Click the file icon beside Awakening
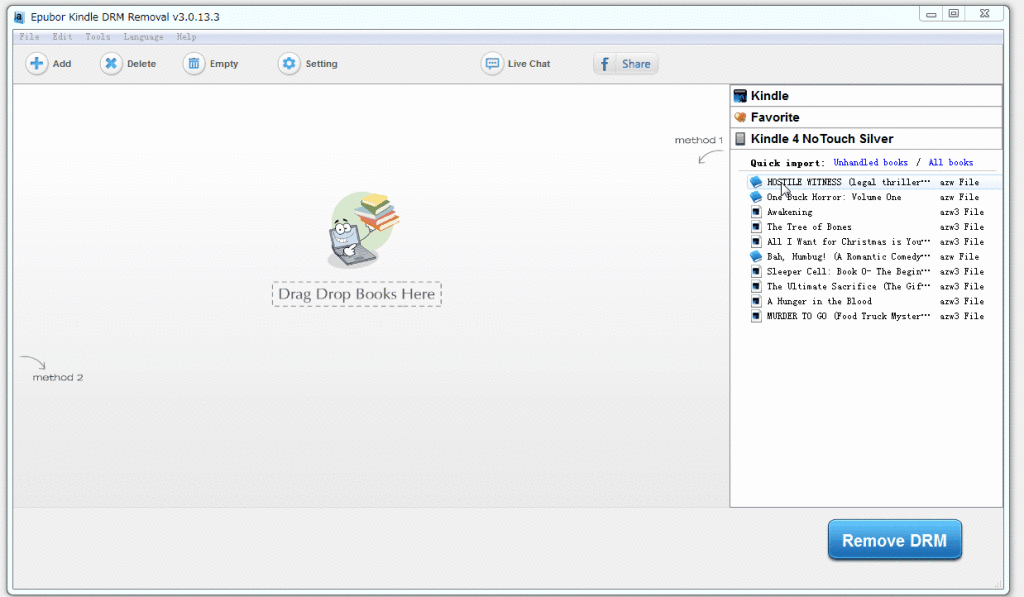The image size is (1024, 597). tap(756, 212)
